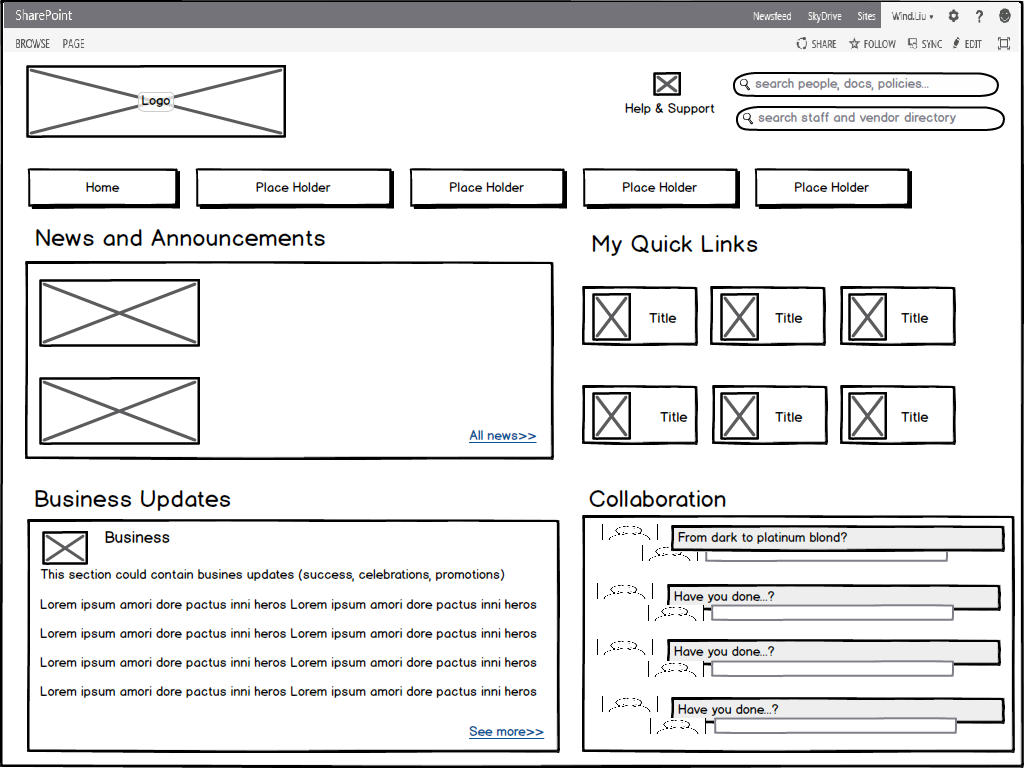The image size is (1024, 768).
Task: Click the 'News and Announcements' heading
Action: tap(180, 238)
